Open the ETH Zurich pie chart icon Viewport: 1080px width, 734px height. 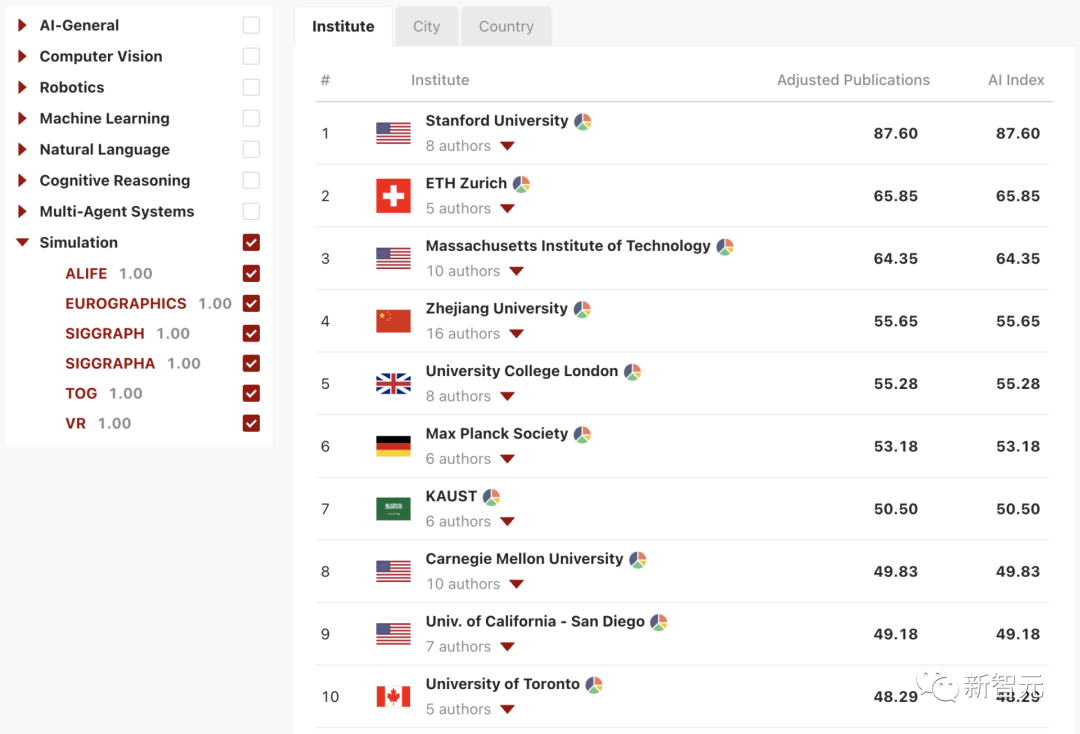point(521,184)
